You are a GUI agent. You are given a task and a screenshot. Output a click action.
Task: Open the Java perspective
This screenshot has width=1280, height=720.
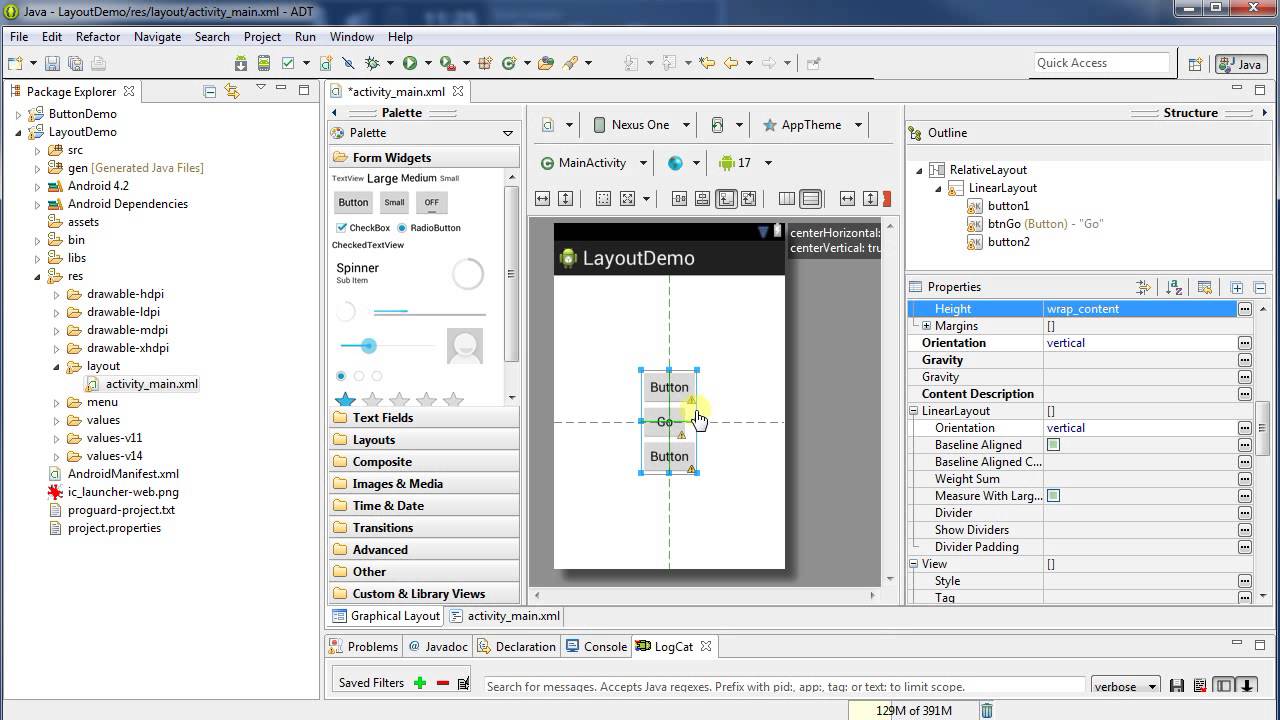[1239, 64]
